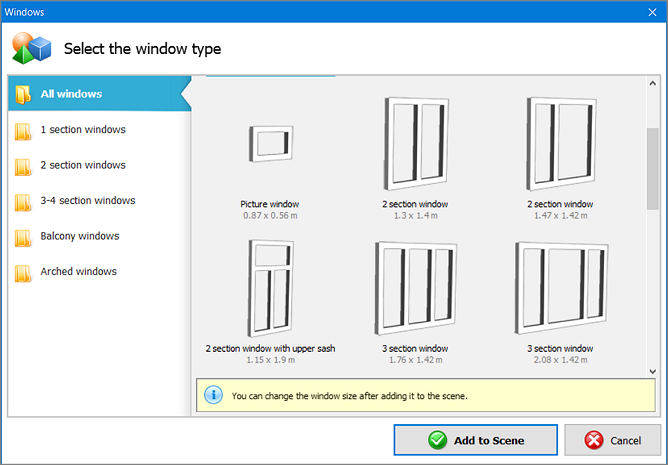Select the Picture window thumbnail

pos(271,144)
